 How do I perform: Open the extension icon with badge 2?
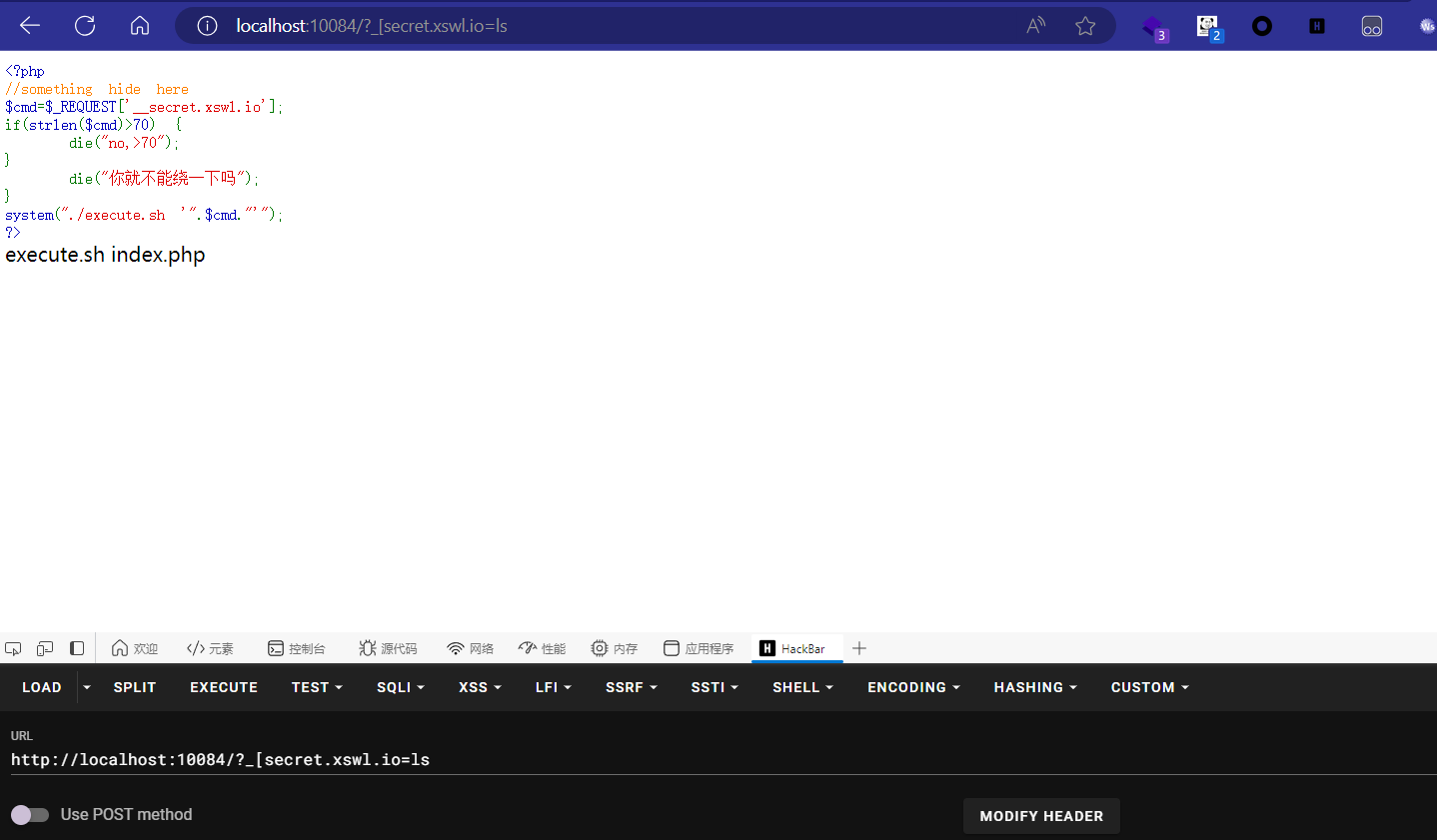pos(1209,27)
